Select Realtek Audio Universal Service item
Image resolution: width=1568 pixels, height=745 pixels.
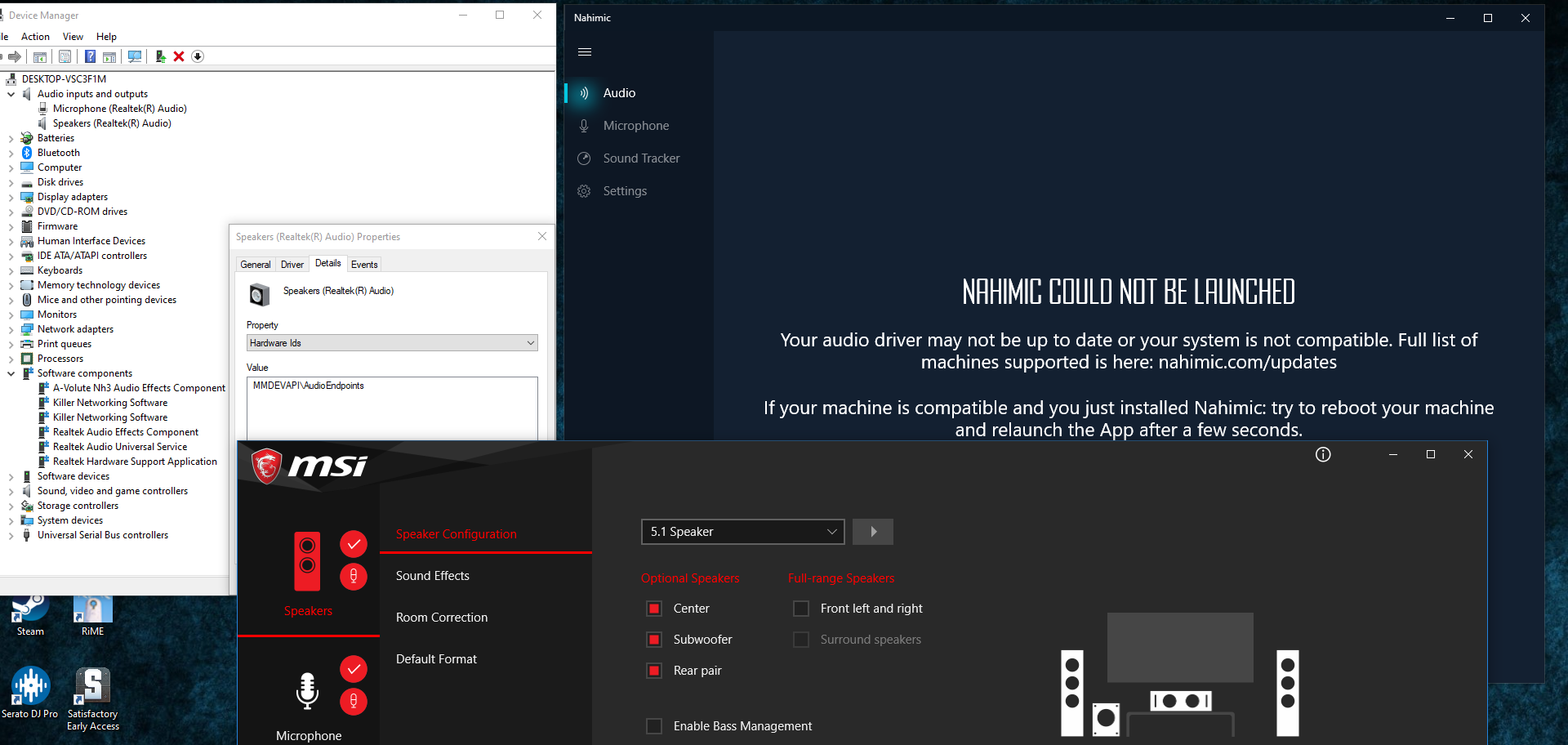[x=120, y=447]
